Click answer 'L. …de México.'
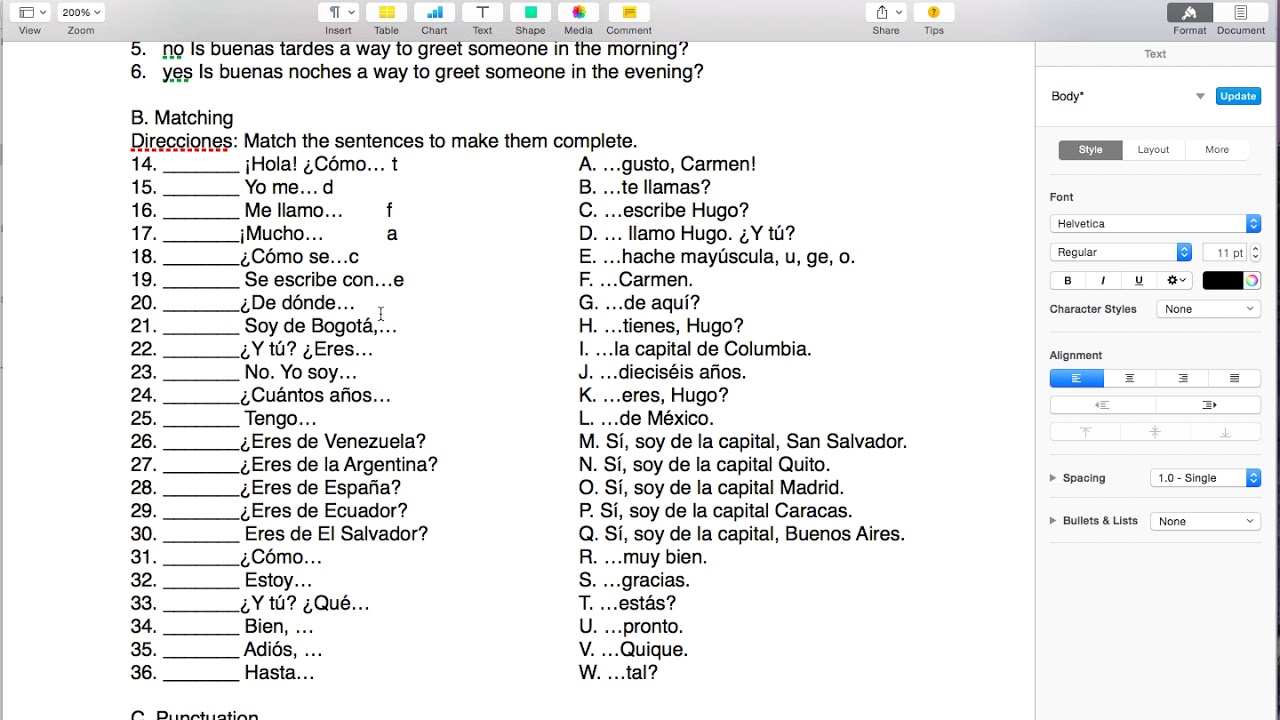This screenshot has height=720, width=1280. (x=646, y=418)
